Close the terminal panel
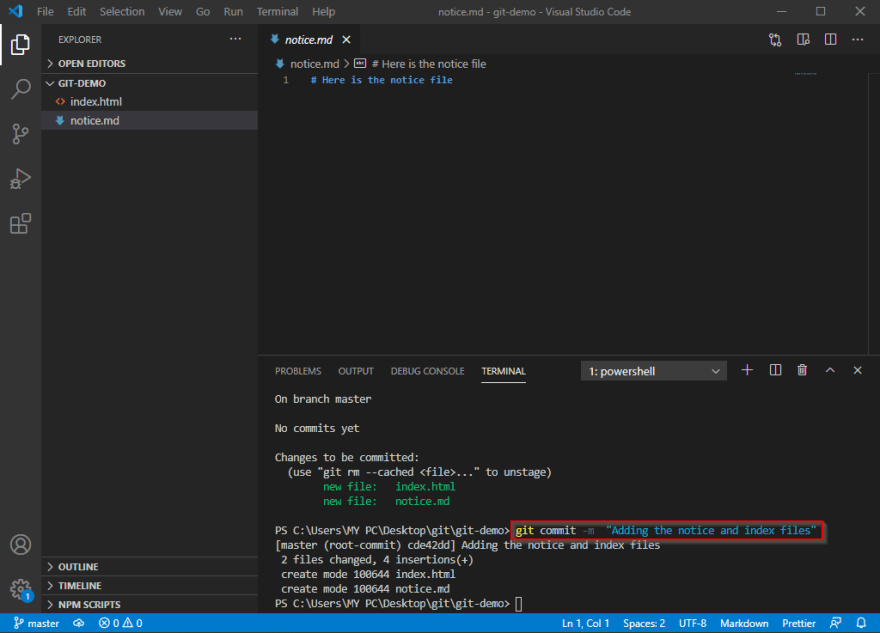 pyautogui.click(x=858, y=370)
